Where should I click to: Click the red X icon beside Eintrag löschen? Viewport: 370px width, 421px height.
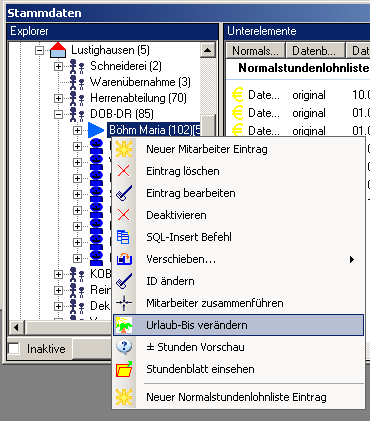(x=124, y=171)
